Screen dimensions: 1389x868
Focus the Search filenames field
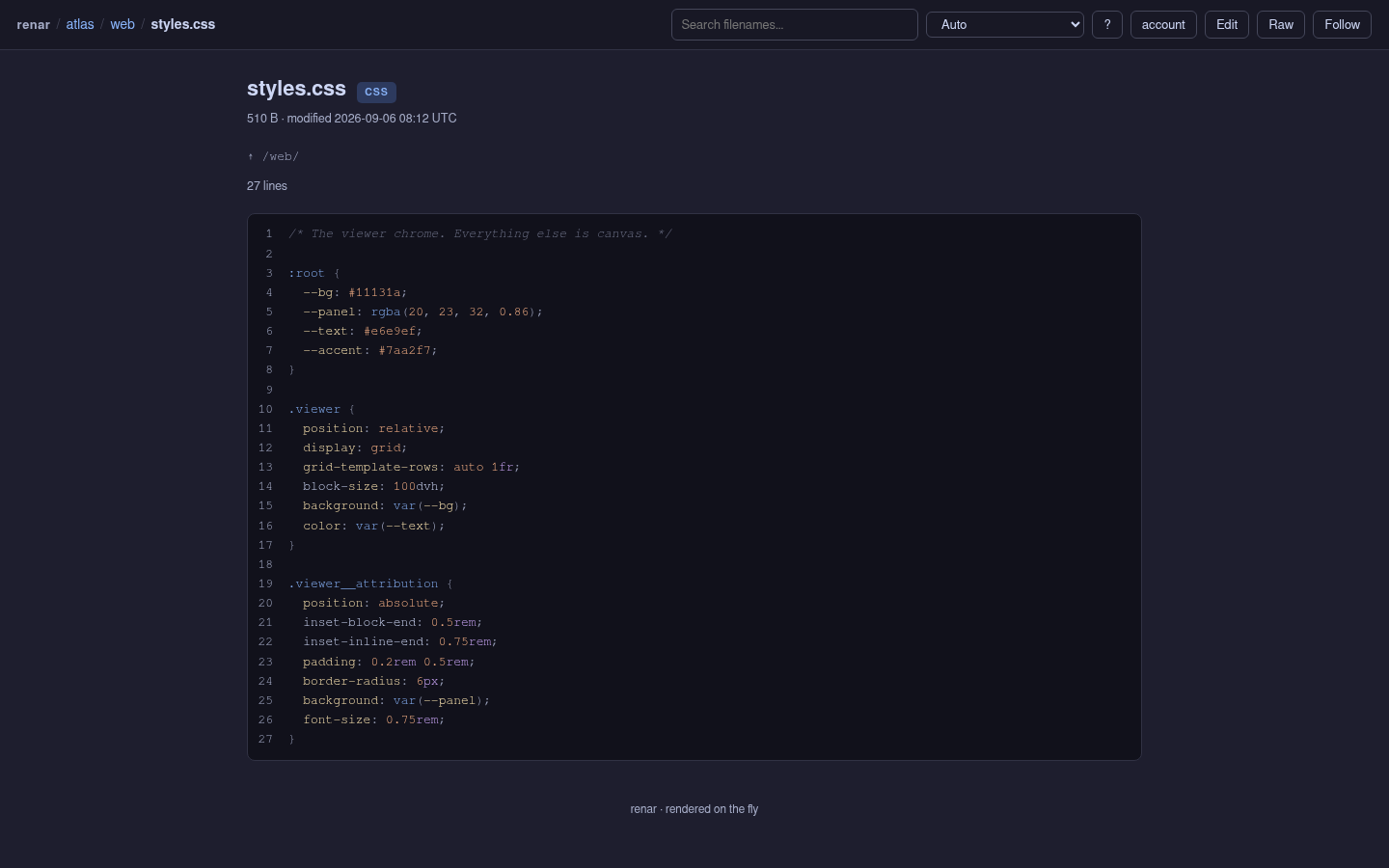click(795, 25)
